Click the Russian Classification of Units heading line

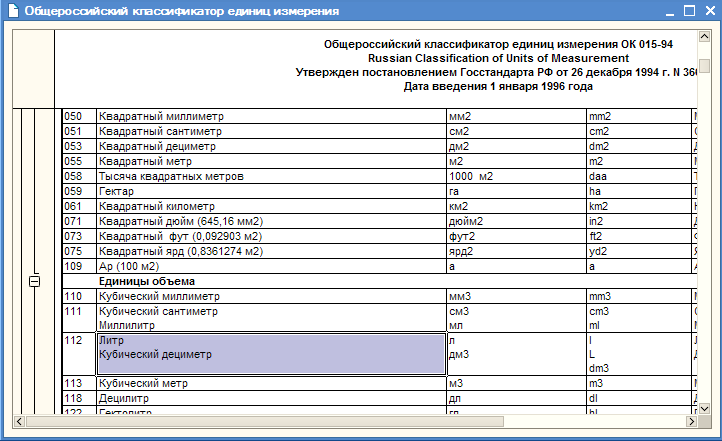(498, 58)
